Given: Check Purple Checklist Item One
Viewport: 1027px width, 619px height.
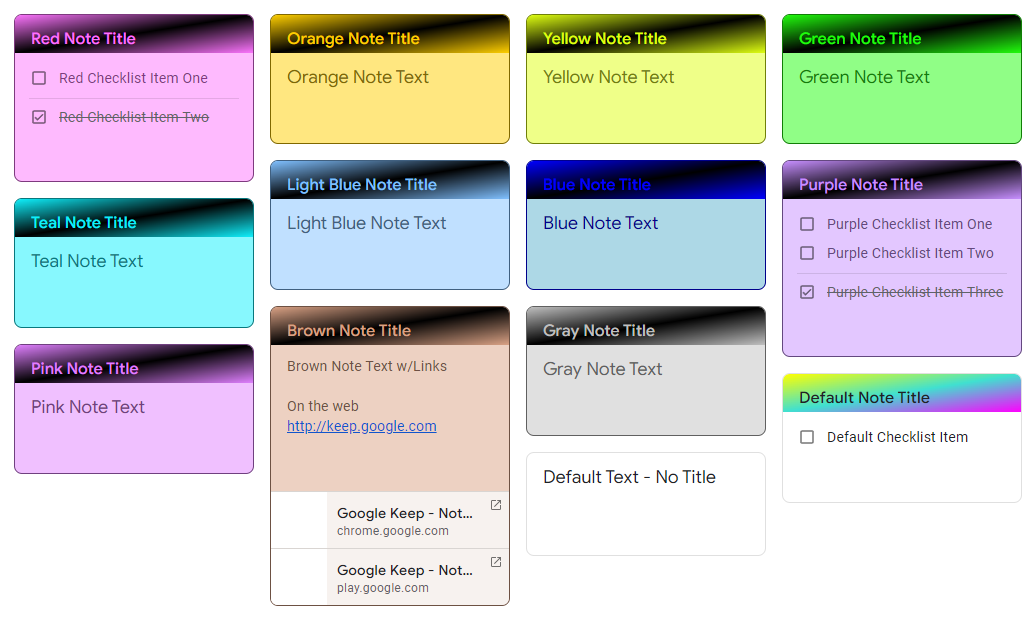Looking at the screenshot, I should click(x=806, y=224).
